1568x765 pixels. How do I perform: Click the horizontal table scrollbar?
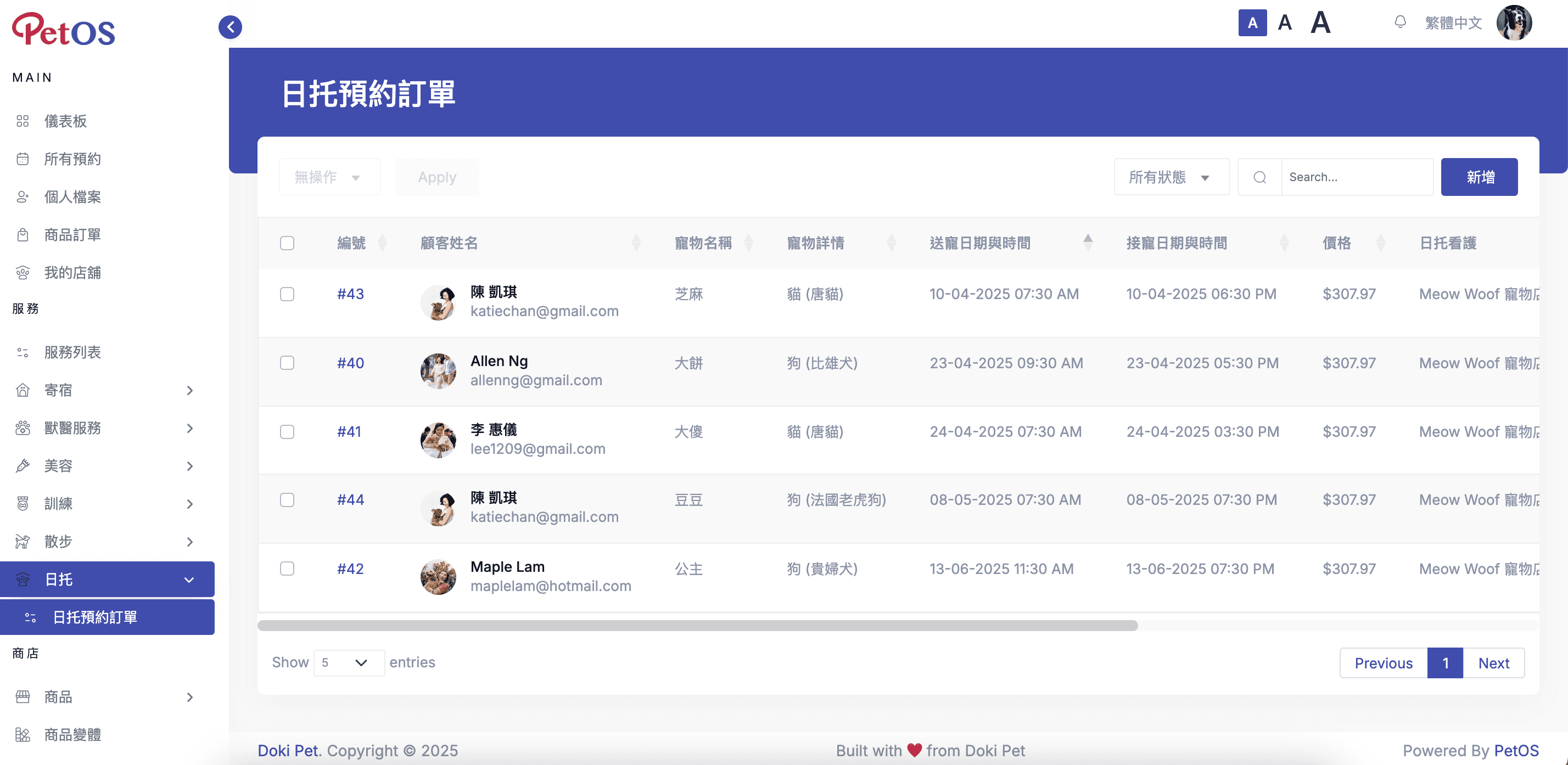tap(698, 626)
